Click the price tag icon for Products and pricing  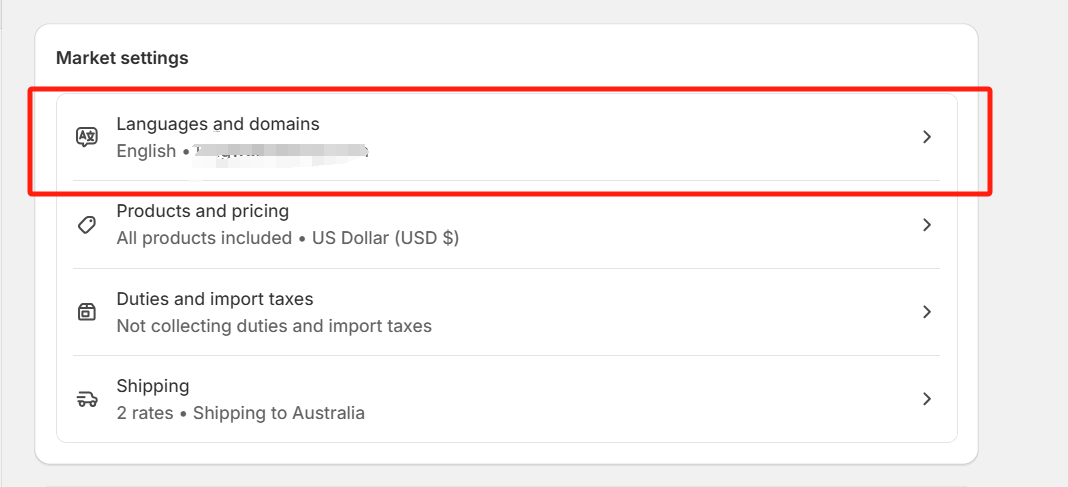point(87,225)
